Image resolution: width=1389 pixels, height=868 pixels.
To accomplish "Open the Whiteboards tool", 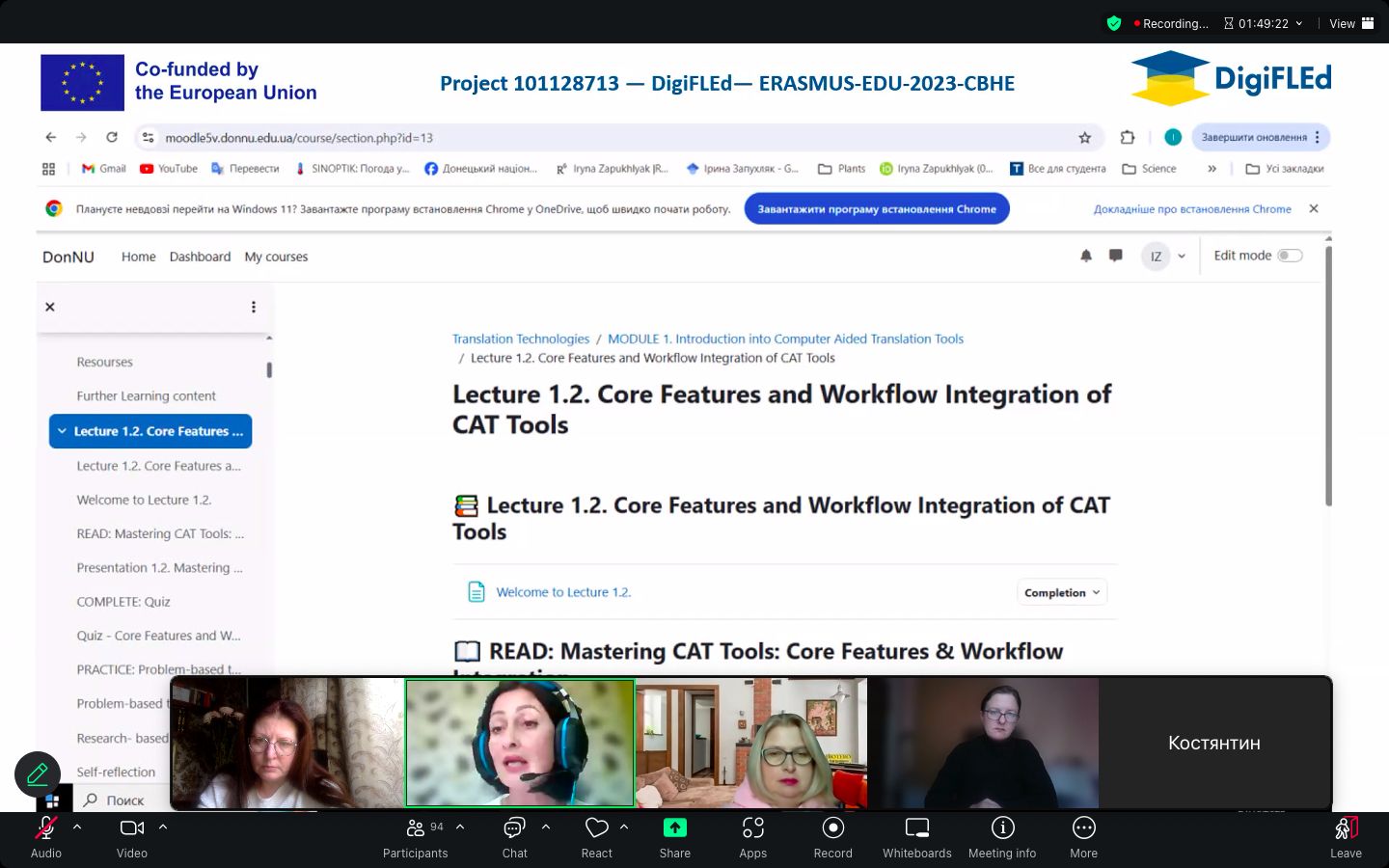I will tap(916, 829).
